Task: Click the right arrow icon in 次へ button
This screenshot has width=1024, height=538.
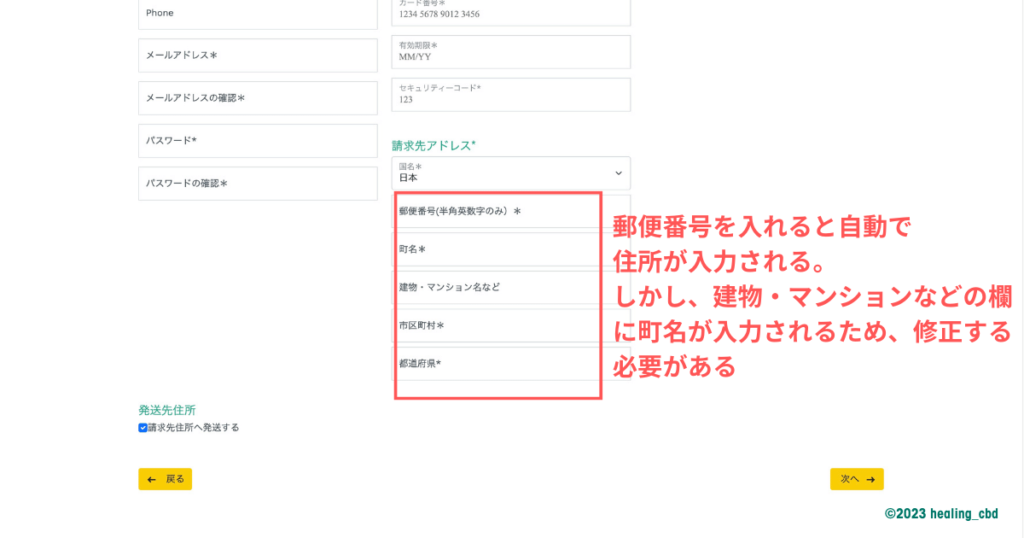Action: click(871, 480)
